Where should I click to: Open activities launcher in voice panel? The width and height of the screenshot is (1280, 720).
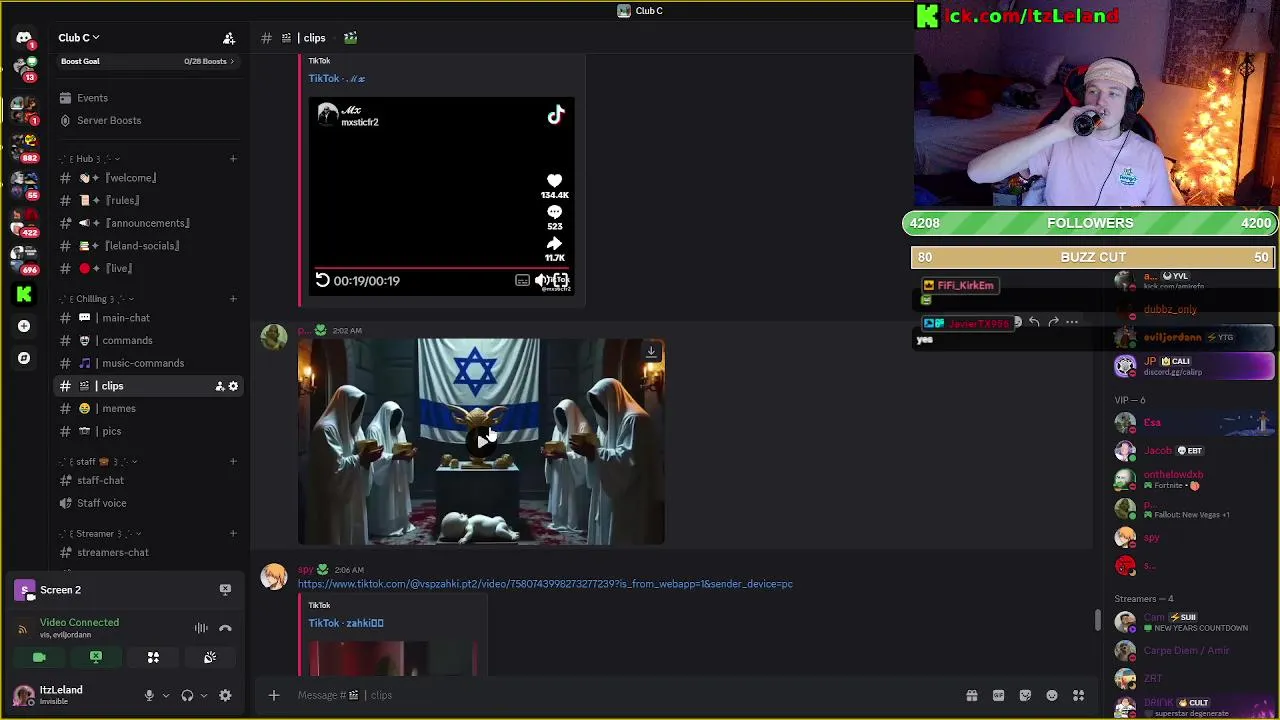[153, 657]
